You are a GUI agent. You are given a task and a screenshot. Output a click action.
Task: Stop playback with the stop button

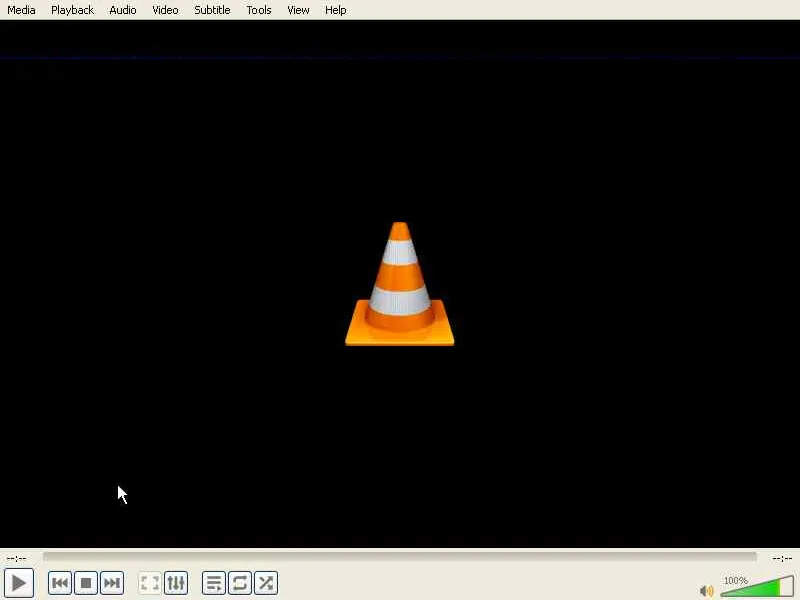[x=86, y=583]
